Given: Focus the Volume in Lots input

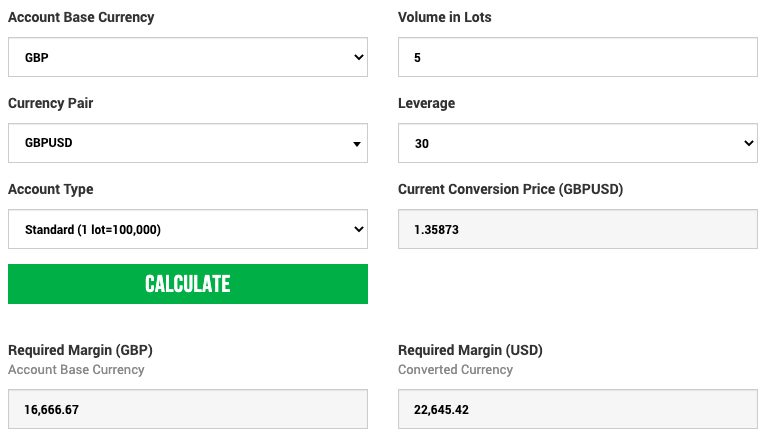Looking at the screenshot, I should [577, 57].
